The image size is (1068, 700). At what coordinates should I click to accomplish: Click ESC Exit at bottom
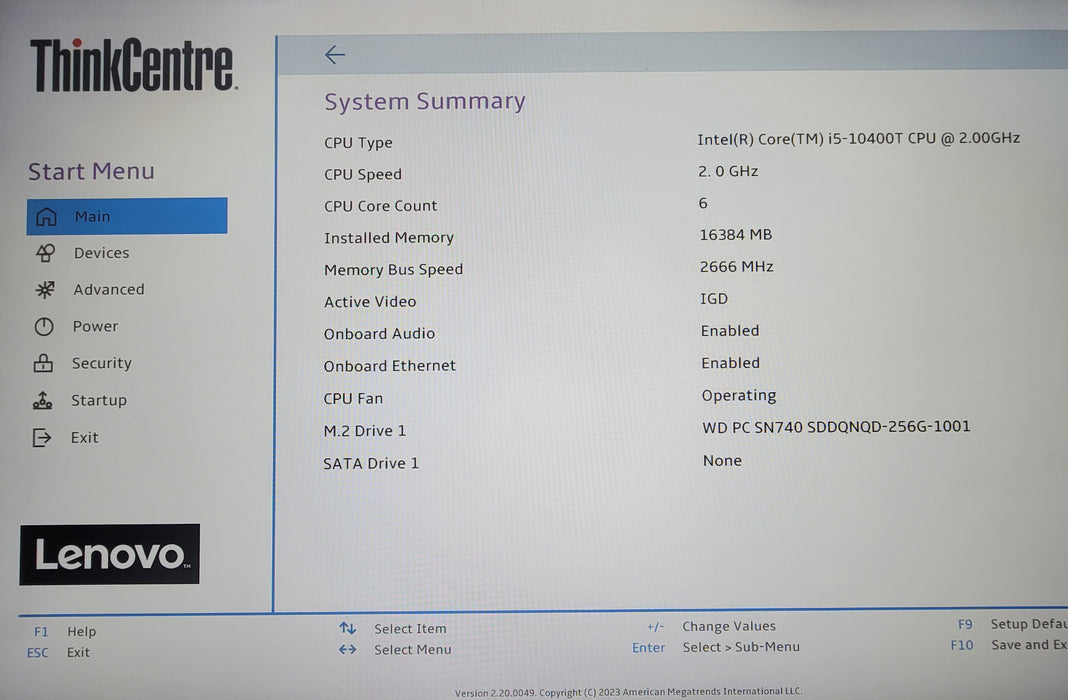[x=59, y=652]
